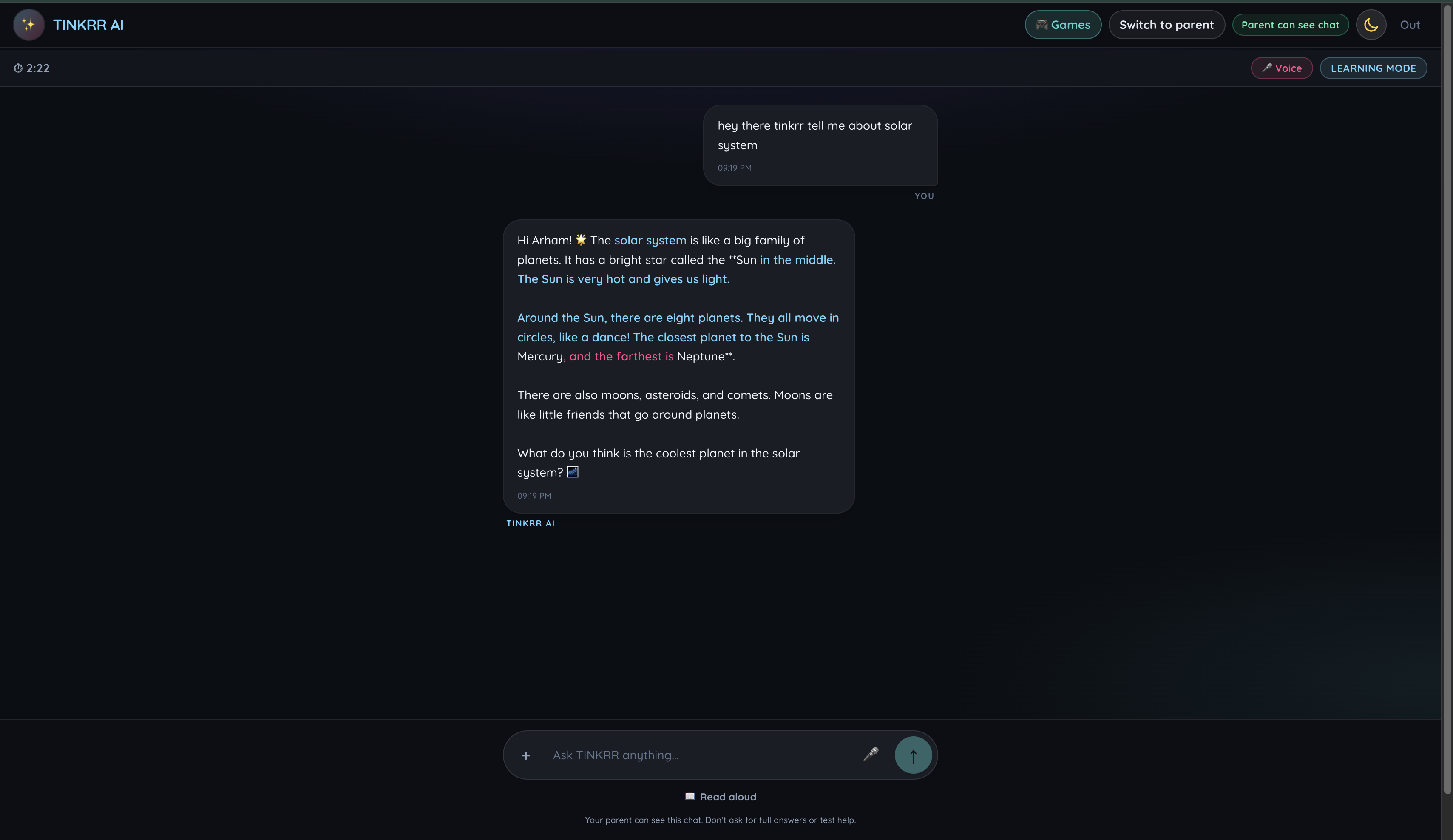Image resolution: width=1453 pixels, height=840 pixels.
Task: Click the star emoji after 'Hi Arham!'
Action: (x=581, y=240)
